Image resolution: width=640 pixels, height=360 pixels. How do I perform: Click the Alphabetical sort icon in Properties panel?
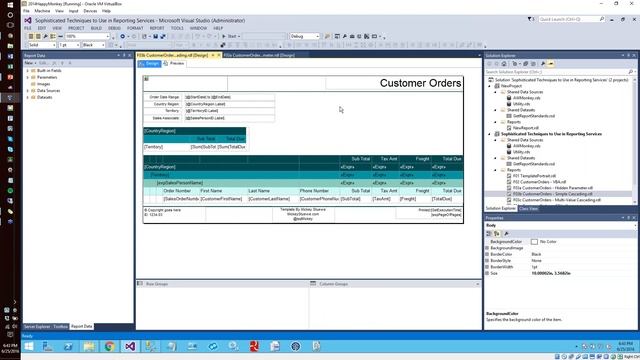pyautogui.click(x=497, y=234)
